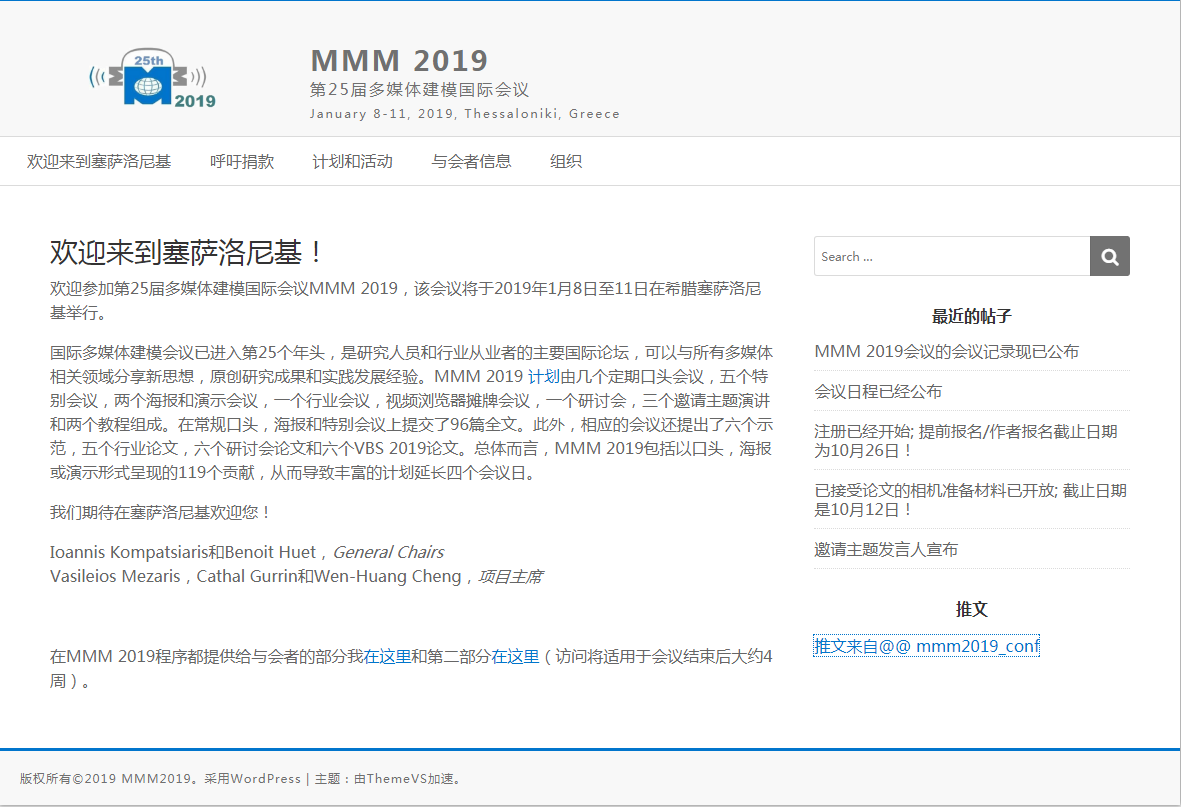Open tweets link 推文来自 mmm2019_conf

[x=926, y=646]
